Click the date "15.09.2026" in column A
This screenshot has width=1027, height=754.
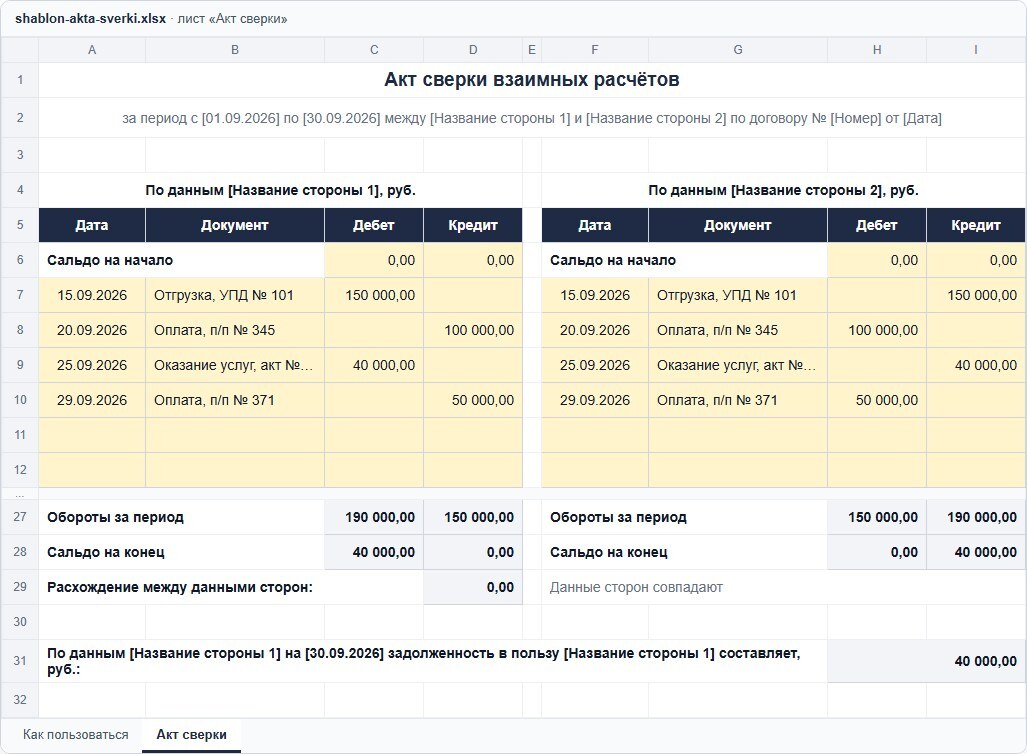92,295
